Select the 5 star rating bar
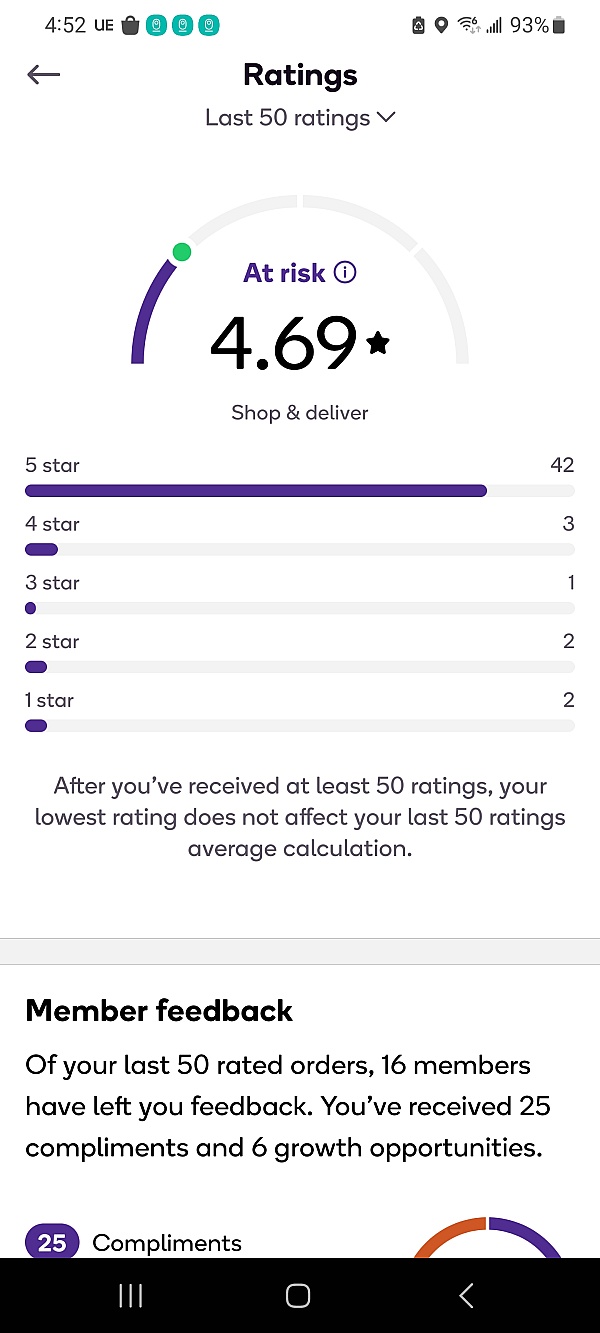 [x=300, y=491]
